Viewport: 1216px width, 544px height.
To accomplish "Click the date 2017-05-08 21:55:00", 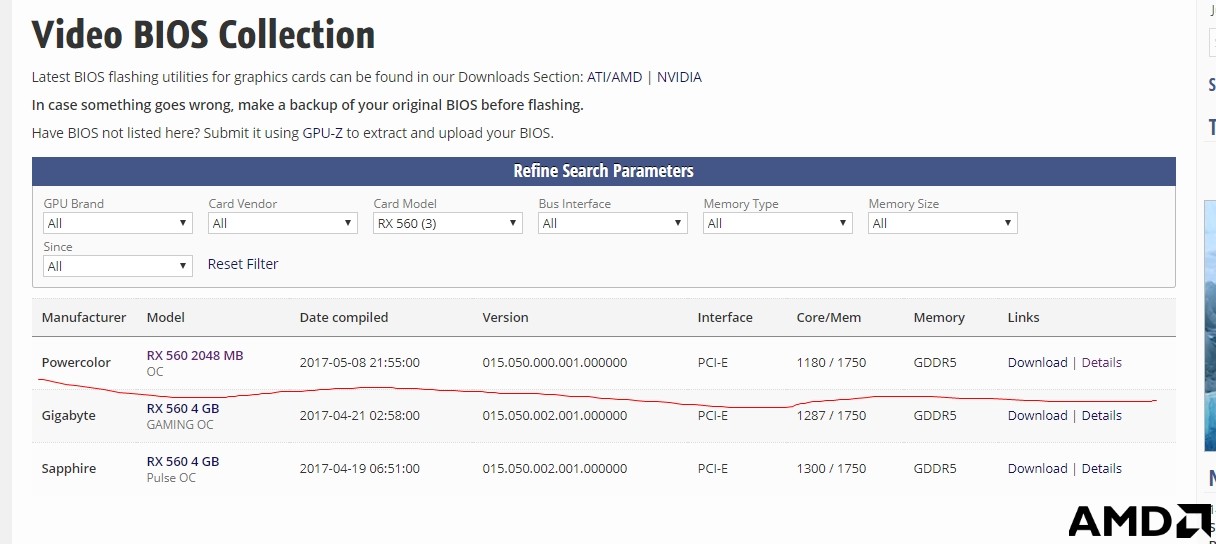I will (x=360, y=362).
